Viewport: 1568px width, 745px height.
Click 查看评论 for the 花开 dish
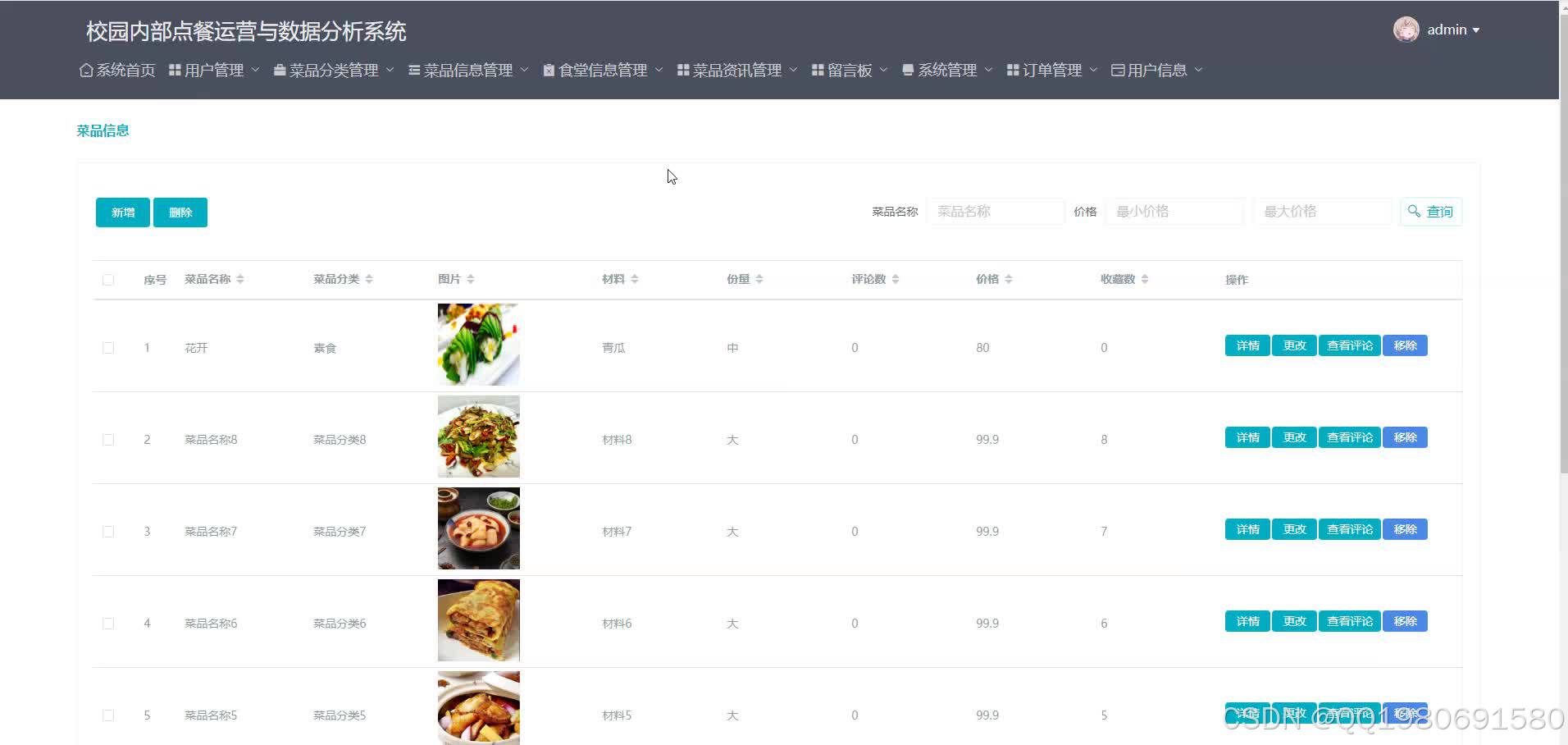[1348, 345]
